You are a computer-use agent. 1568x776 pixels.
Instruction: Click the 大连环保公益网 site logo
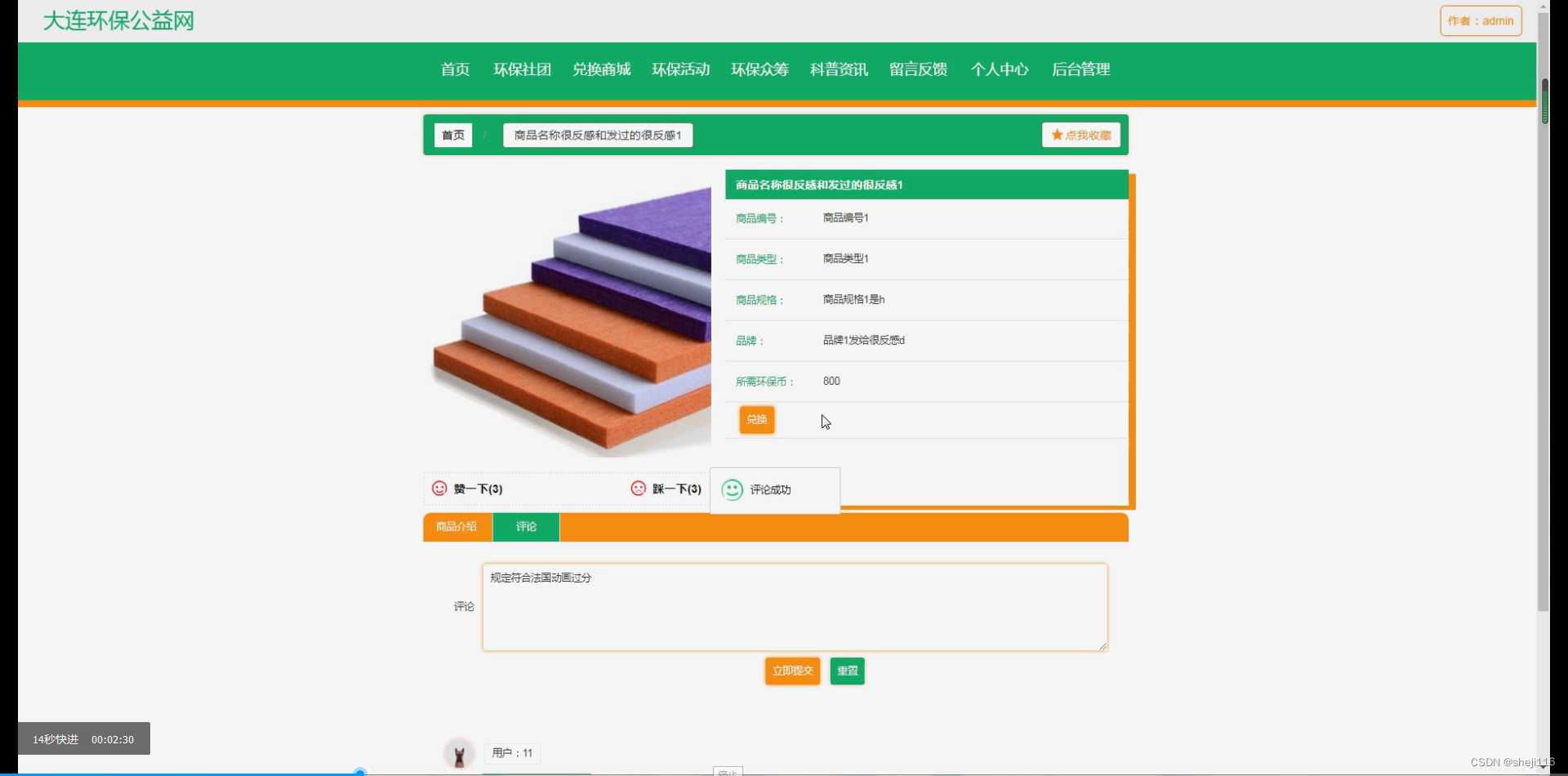click(118, 20)
